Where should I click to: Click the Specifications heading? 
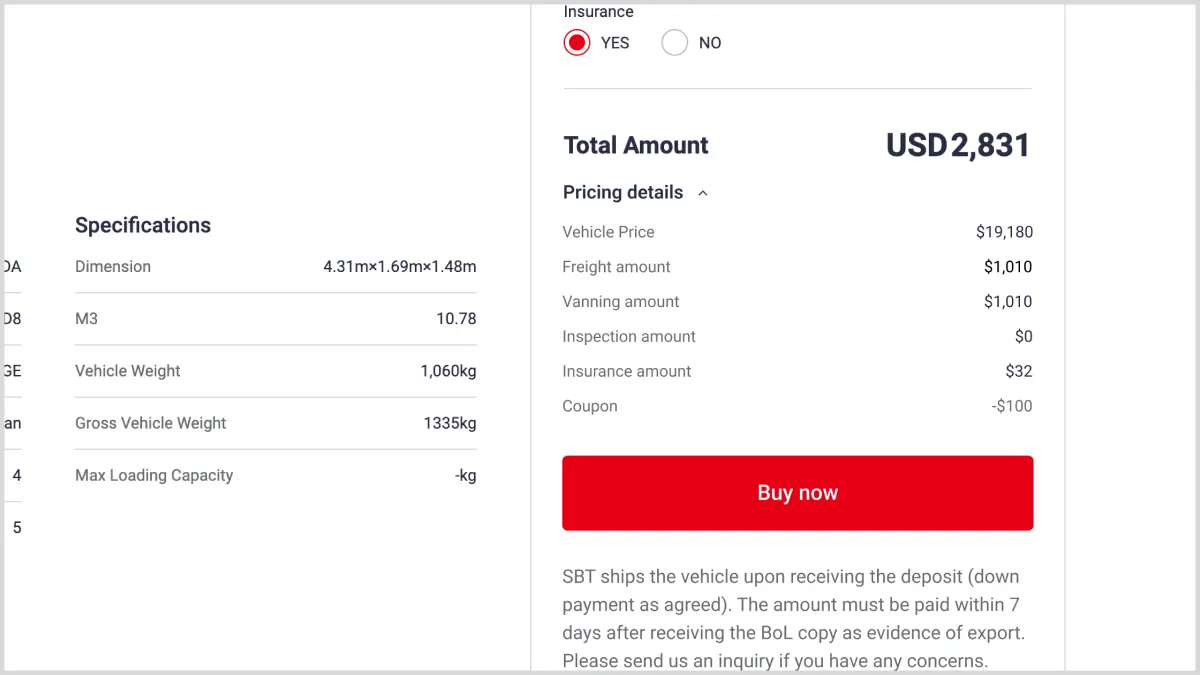[143, 225]
